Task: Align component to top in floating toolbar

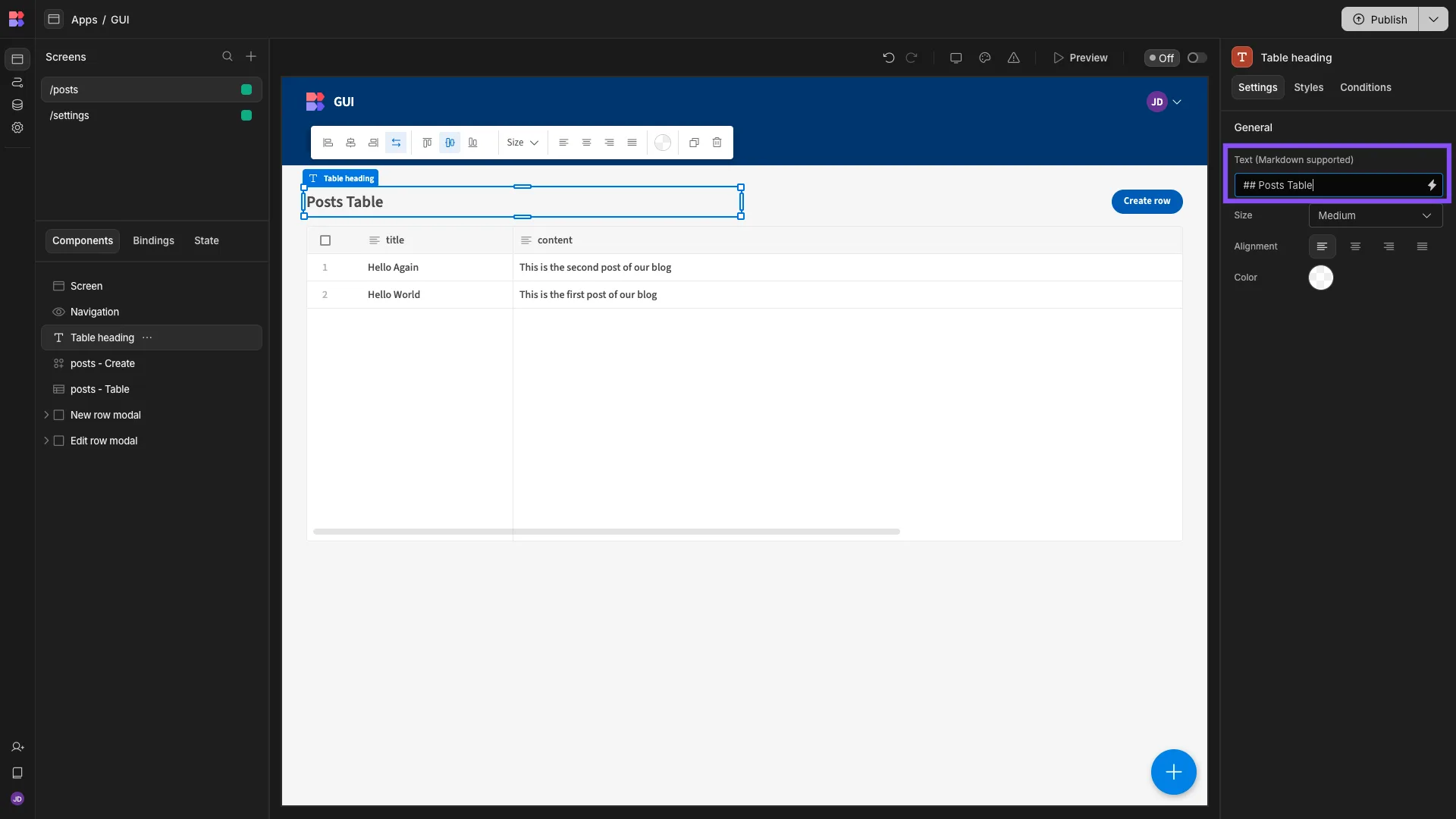Action: (x=427, y=143)
